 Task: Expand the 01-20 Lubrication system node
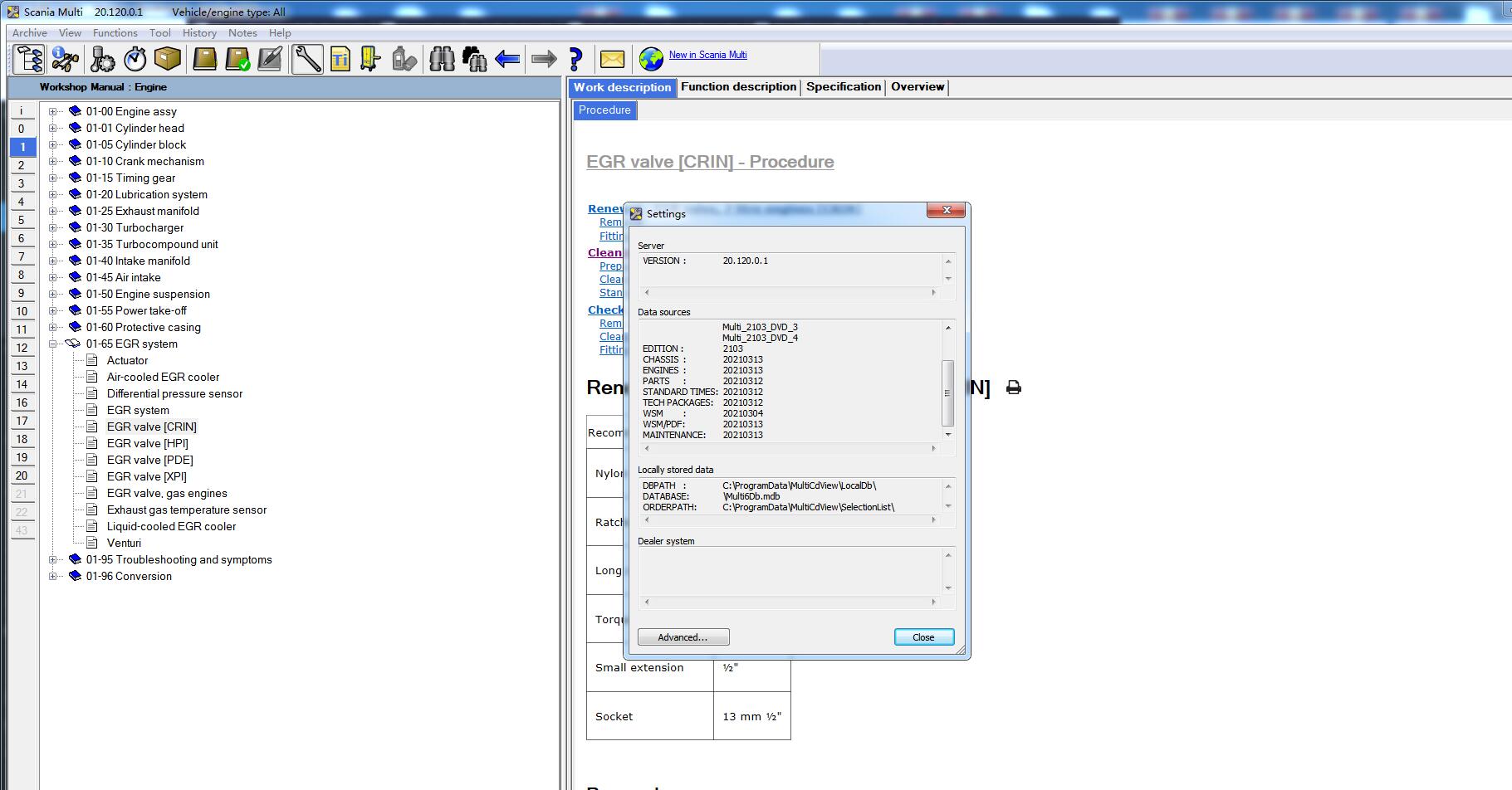[x=53, y=194]
